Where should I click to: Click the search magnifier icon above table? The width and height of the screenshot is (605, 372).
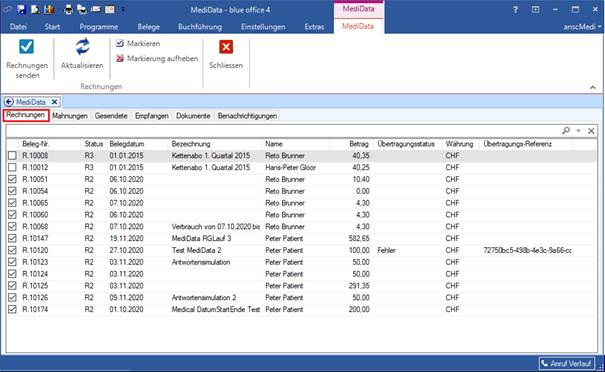pos(566,131)
